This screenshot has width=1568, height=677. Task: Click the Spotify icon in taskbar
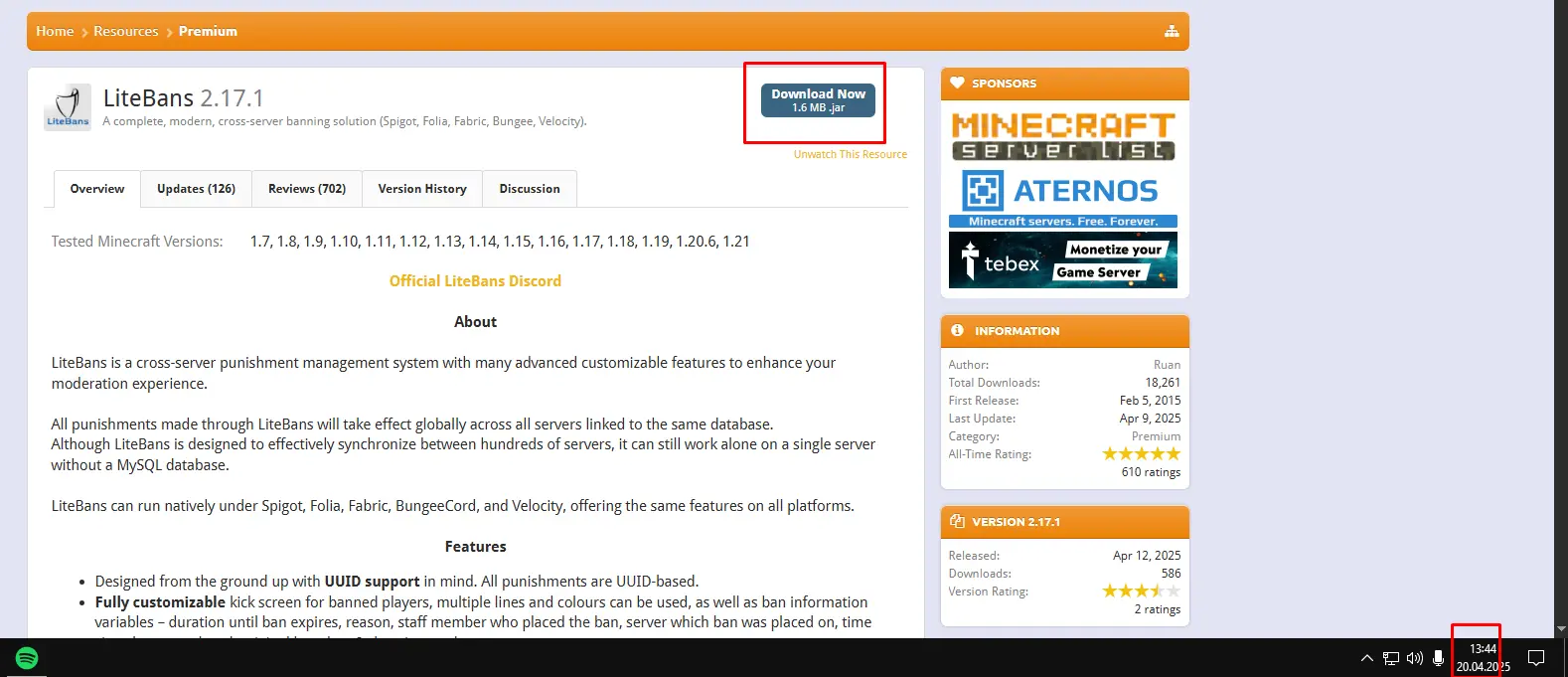point(27,658)
